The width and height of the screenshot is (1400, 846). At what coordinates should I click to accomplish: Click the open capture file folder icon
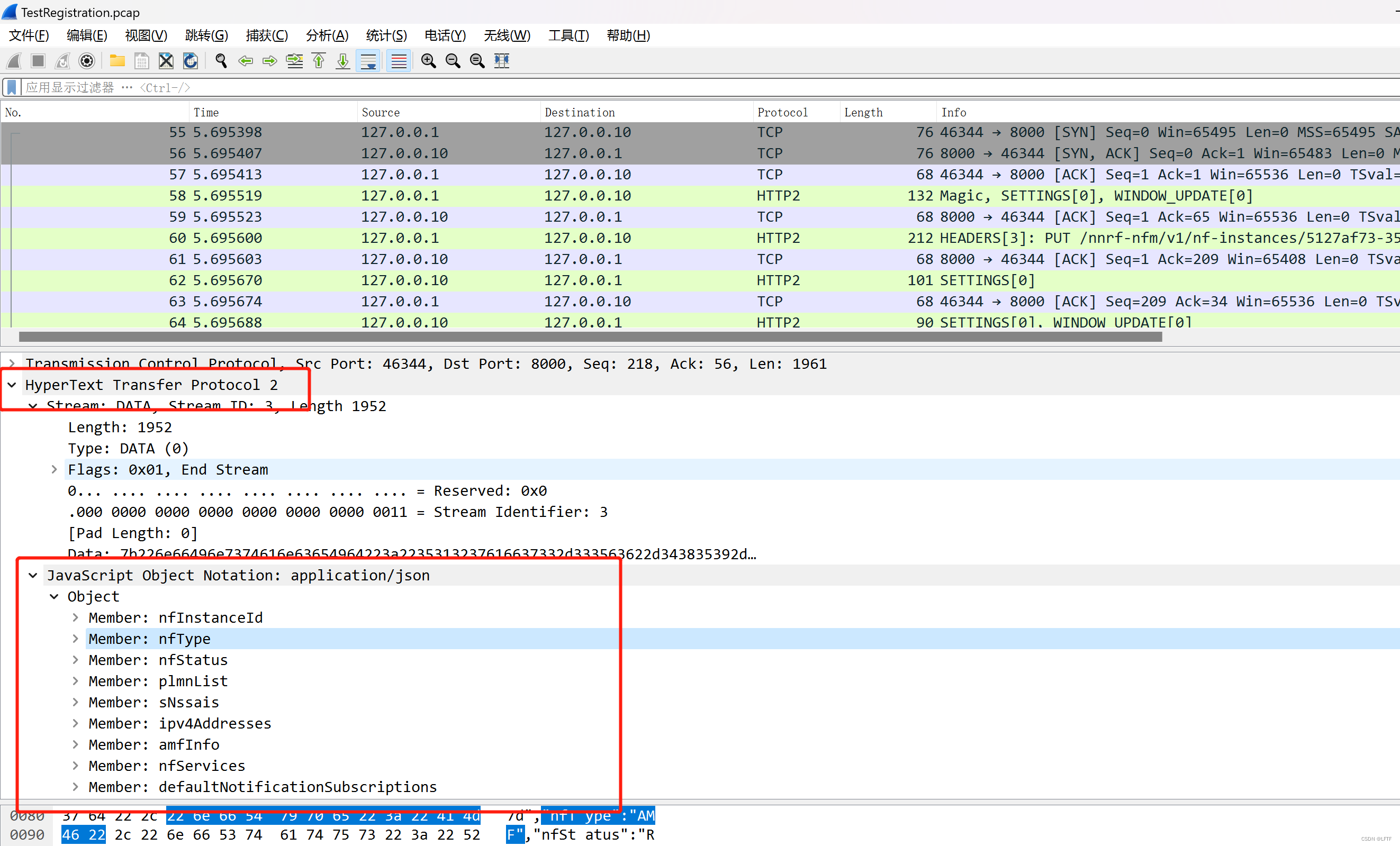(x=117, y=61)
